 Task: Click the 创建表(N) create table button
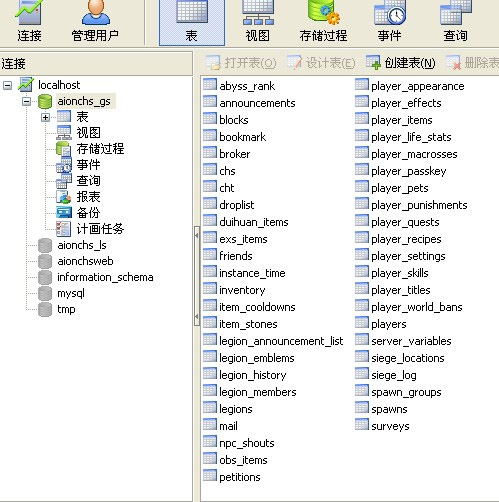pos(400,62)
